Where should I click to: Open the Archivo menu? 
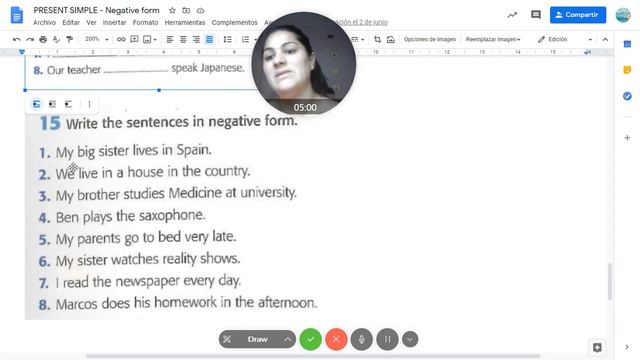(x=44, y=22)
